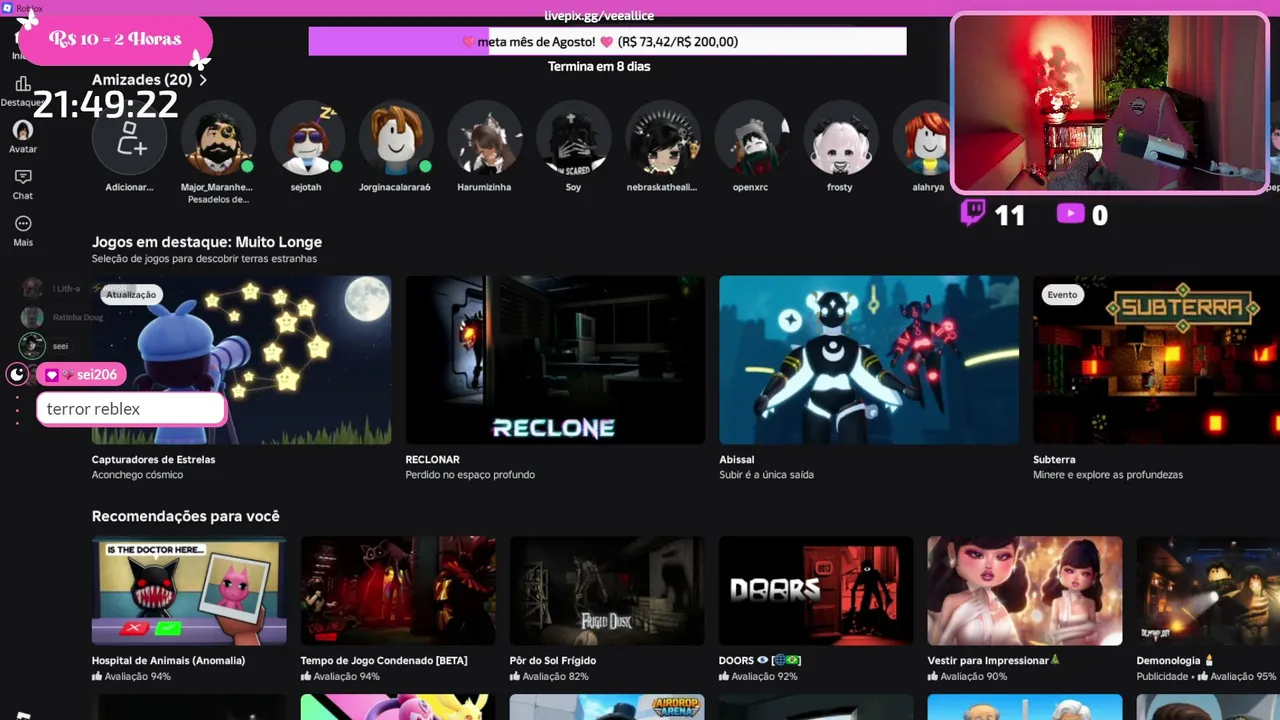
Task: Open the Amizades (20) heading
Action: point(142,80)
